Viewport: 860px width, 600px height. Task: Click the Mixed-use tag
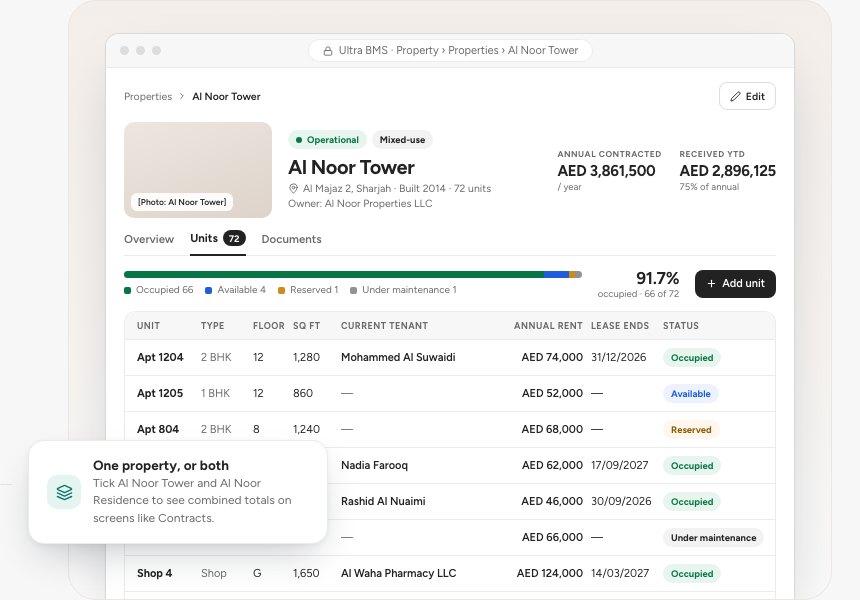402,140
